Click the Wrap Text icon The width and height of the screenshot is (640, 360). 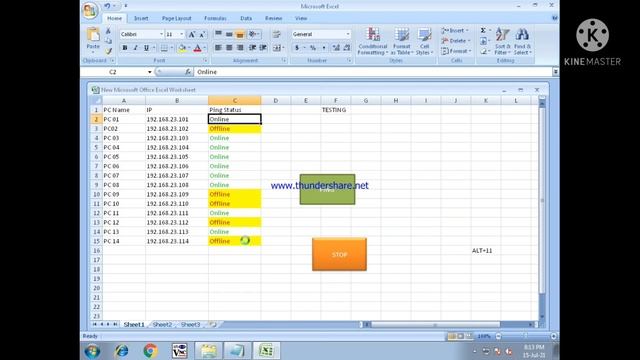(x=276, y=34)
